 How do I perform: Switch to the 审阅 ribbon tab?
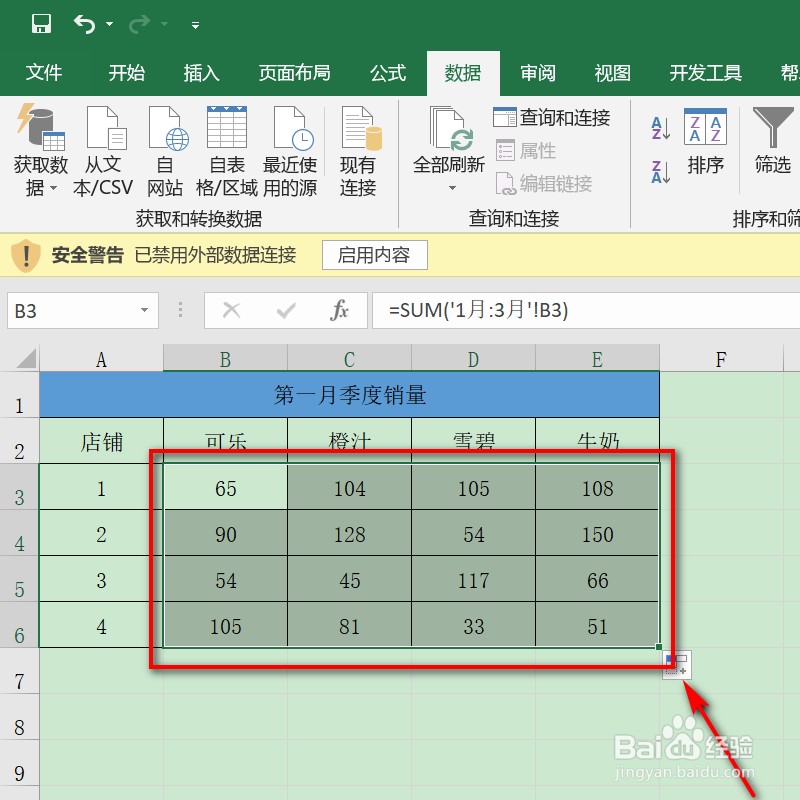click(x=537, y=72)
